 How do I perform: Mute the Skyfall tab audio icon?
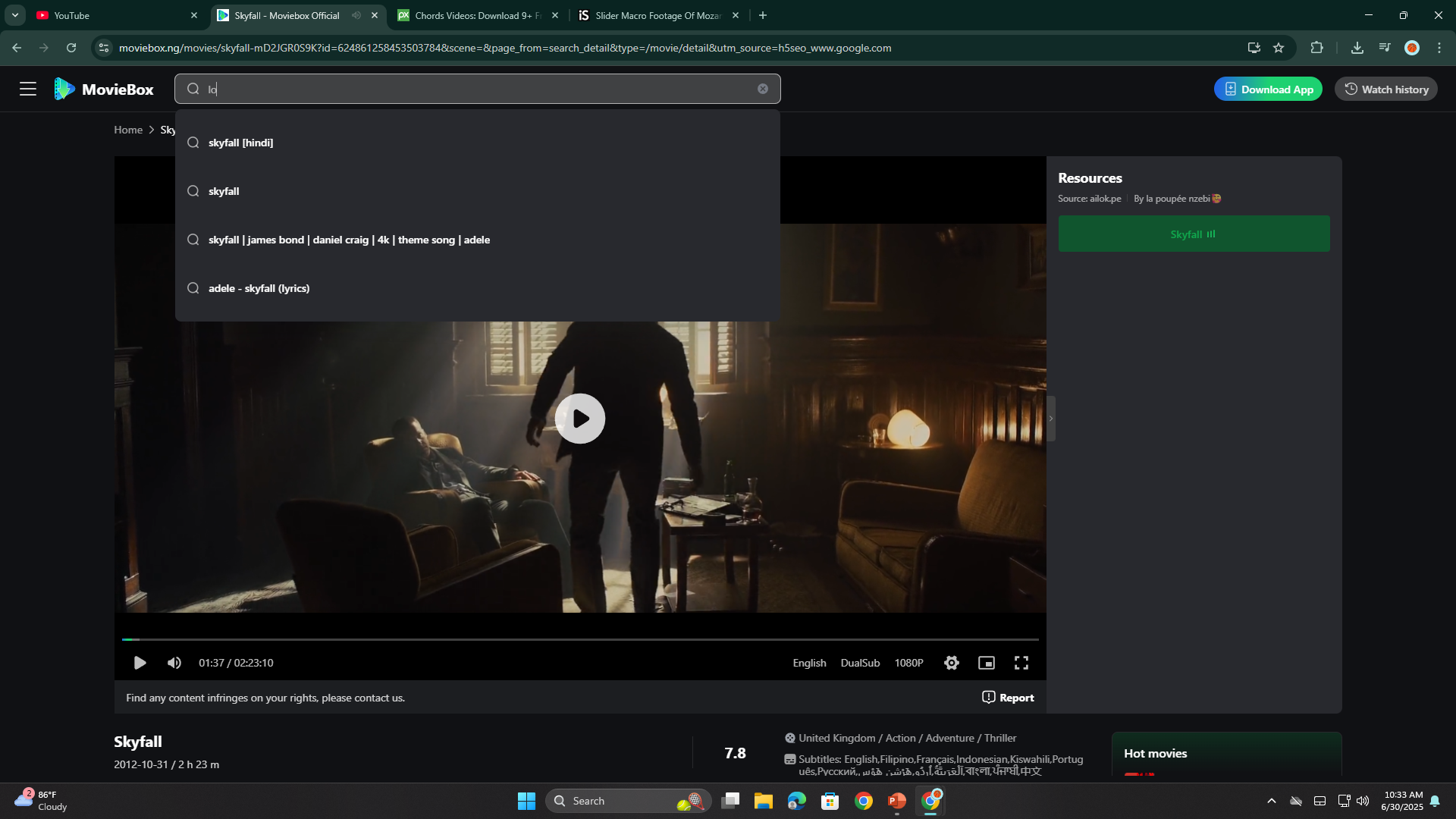tap(356, 15)
